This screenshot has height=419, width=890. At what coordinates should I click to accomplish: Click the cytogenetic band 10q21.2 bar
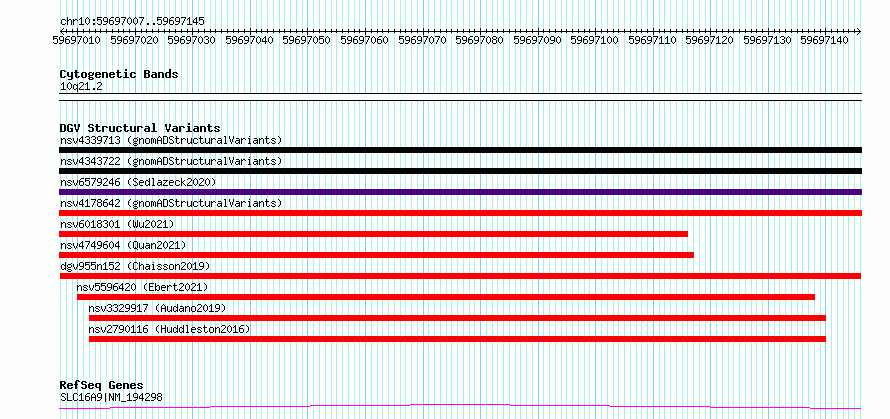click(460, 97)
